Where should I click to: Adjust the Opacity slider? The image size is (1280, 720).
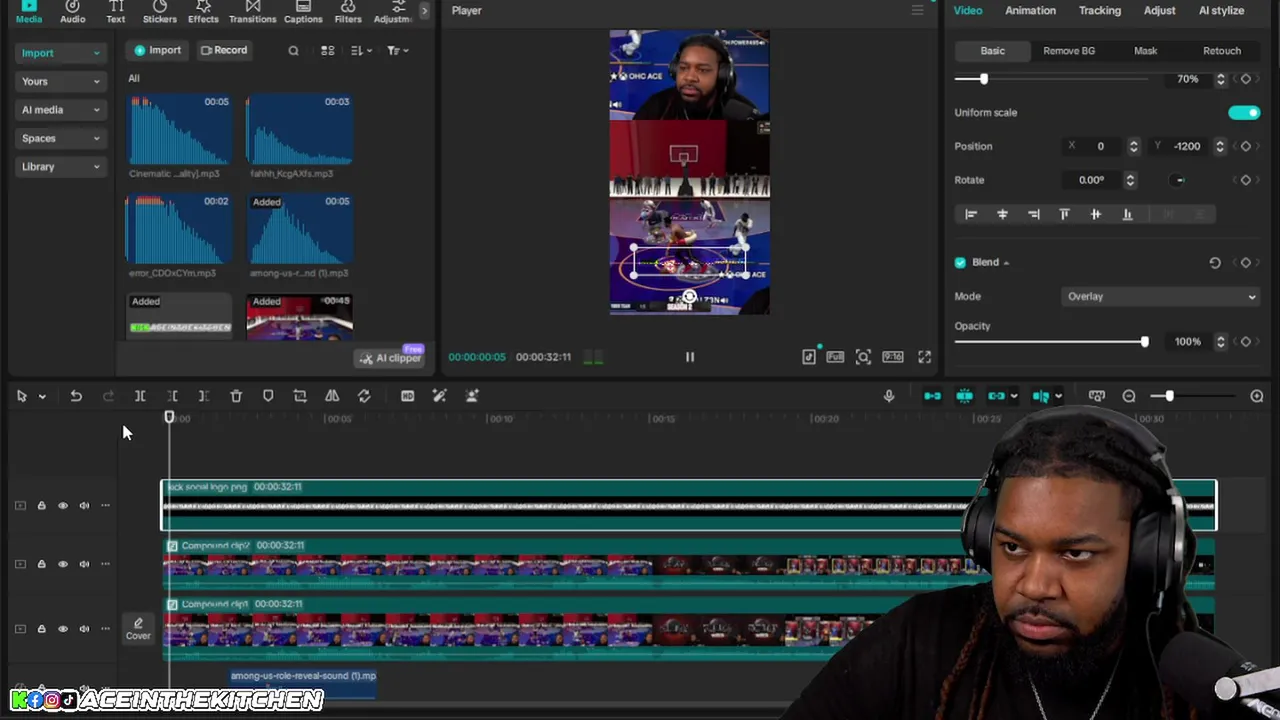[1052, 342]
